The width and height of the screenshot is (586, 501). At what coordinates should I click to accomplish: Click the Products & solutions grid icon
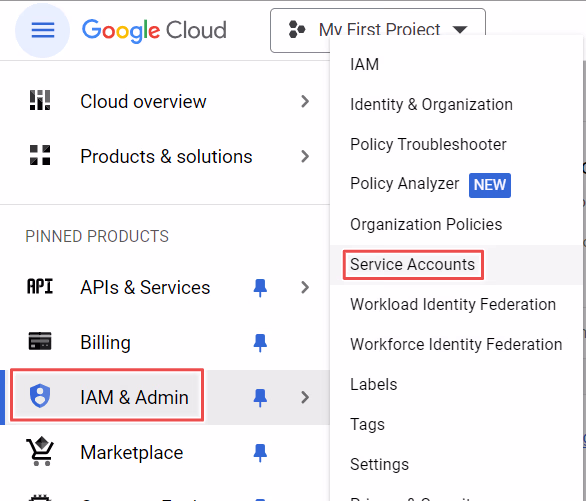tap(40, 155)
